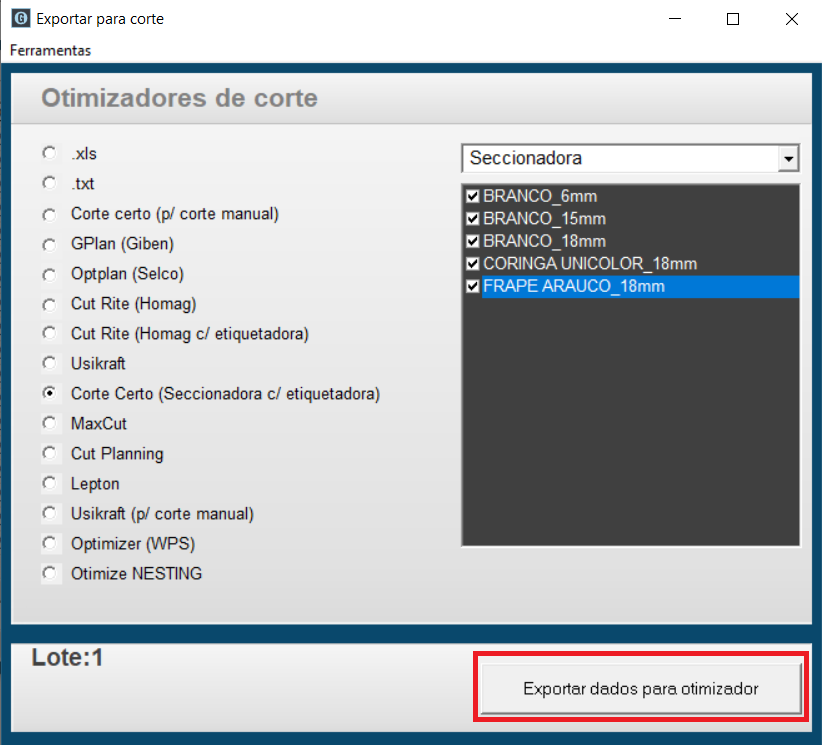
Task: Pick the Usikraft optimizer option
Action: tap(50, 363)
